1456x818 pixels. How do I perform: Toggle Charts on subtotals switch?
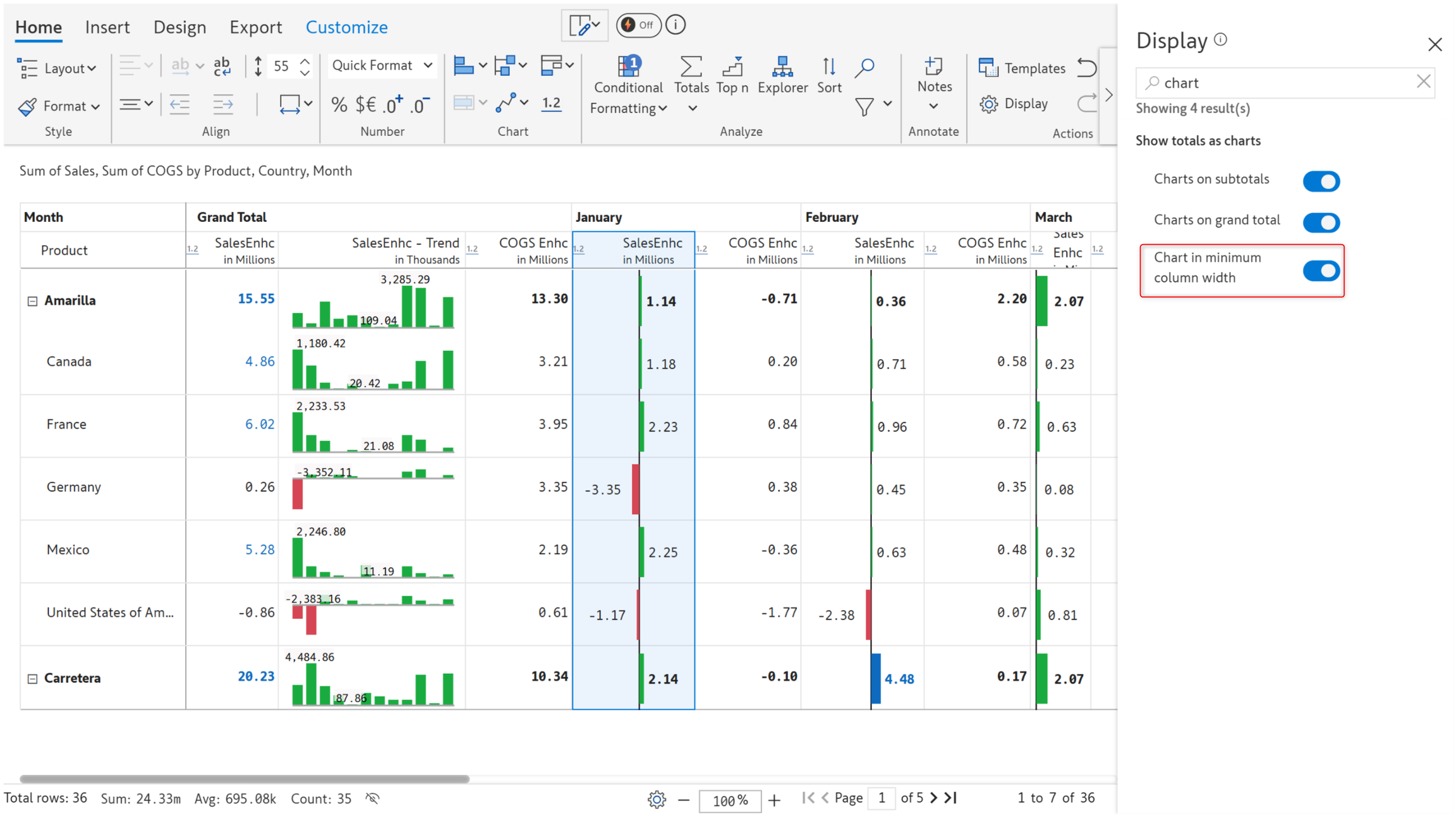(x=1321, y=181)
